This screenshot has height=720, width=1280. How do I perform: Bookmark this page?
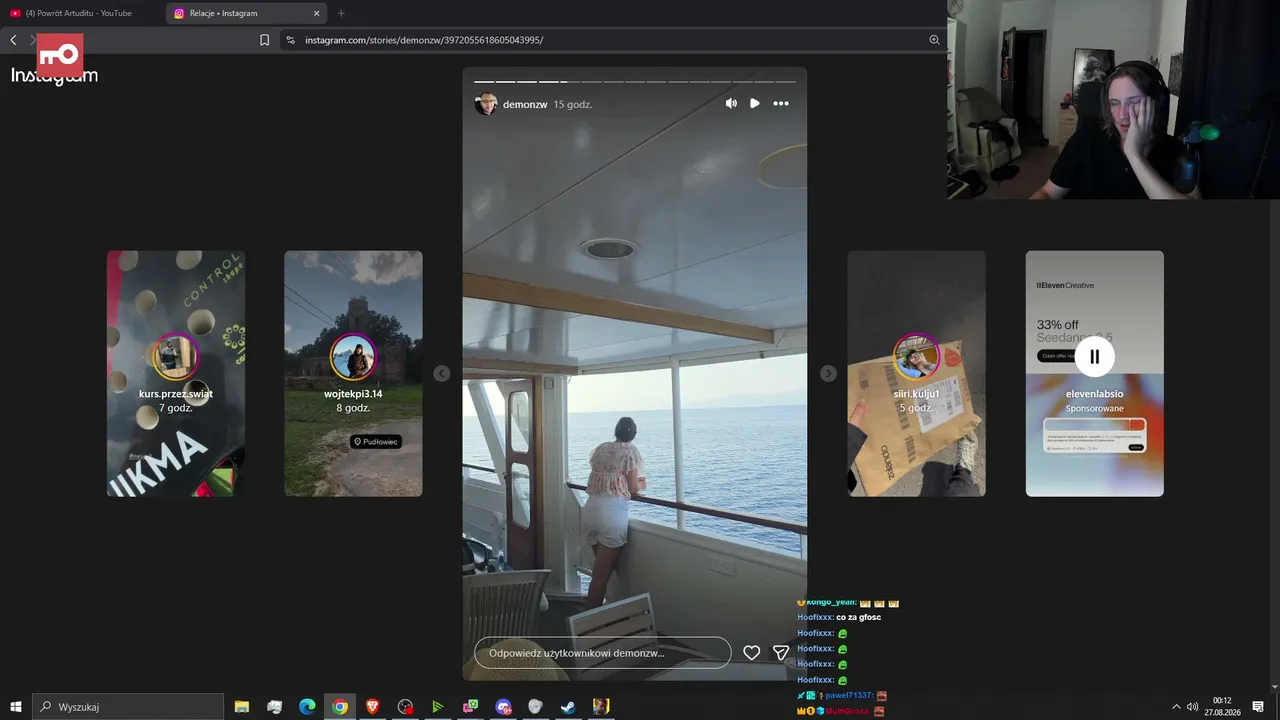tap(265, 40)
